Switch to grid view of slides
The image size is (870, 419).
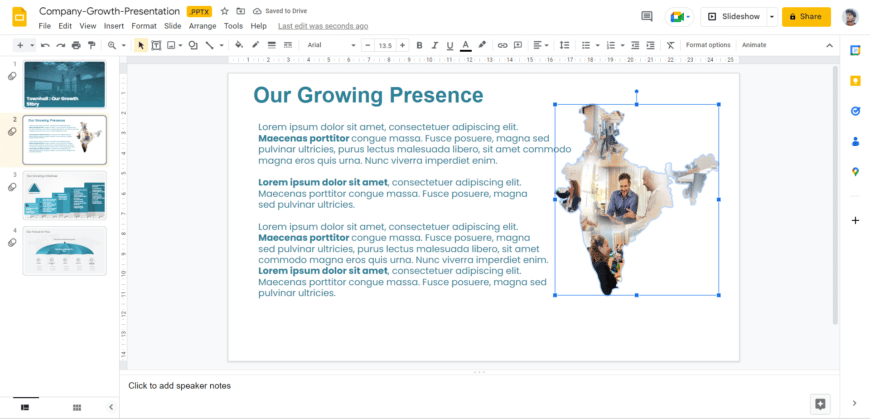point(77,407)
